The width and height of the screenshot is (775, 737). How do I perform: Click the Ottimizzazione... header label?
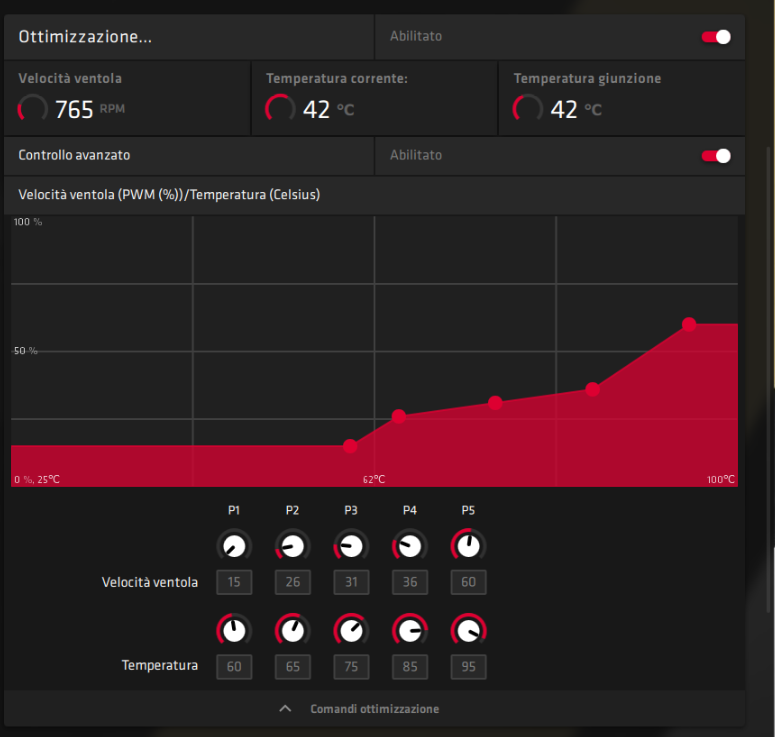(x=85, y=37)
